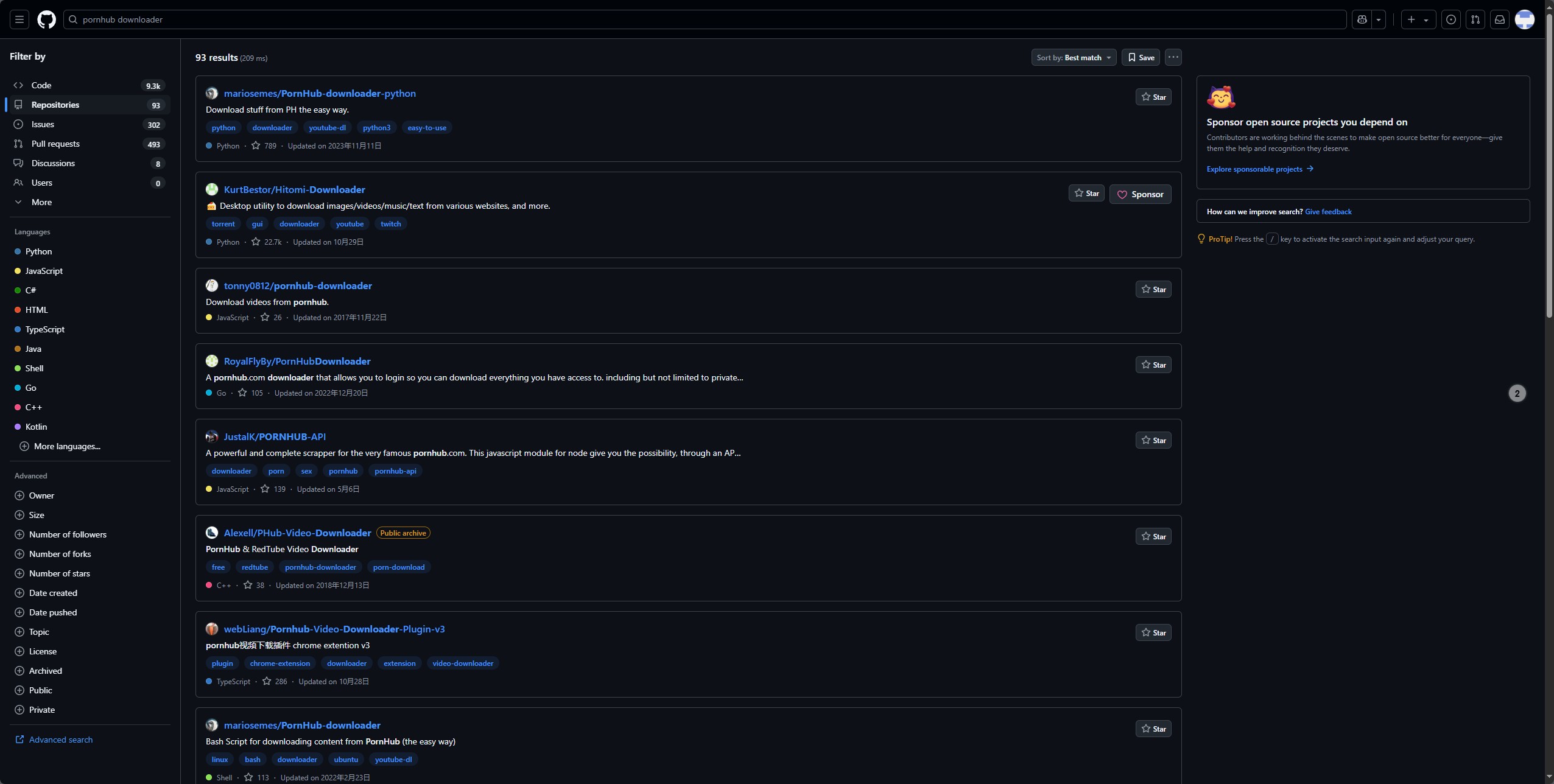Image resolution: width=1554 pixels, height=784 pixels.
Task: Open Copilot chat icon in header
Action: pyautogui.click(x=1362, y=19)
